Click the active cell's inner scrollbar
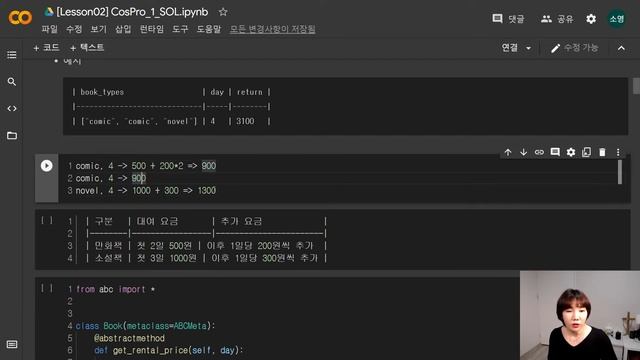640x360 pixels. click(620, 172)
